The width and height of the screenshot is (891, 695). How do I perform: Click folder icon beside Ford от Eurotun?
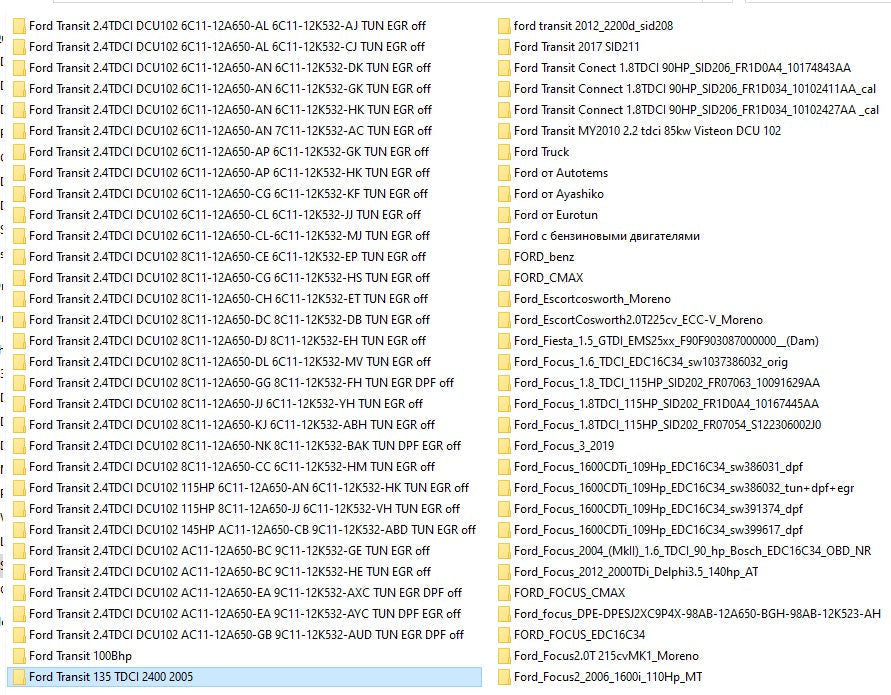coord(503,215)
